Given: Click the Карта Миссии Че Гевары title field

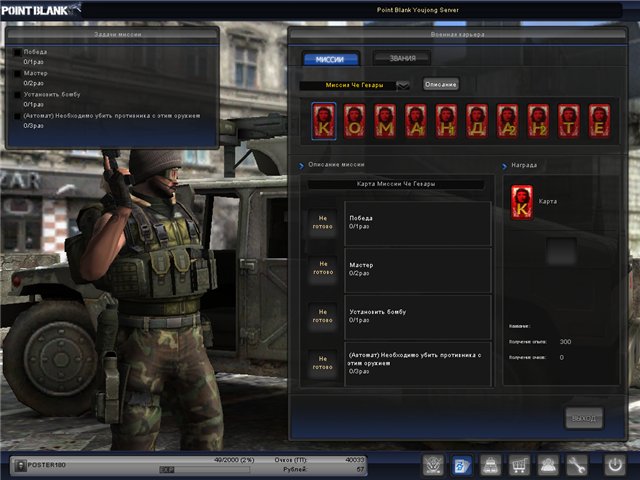Looking at the screenshot, I should coord(396,184).
